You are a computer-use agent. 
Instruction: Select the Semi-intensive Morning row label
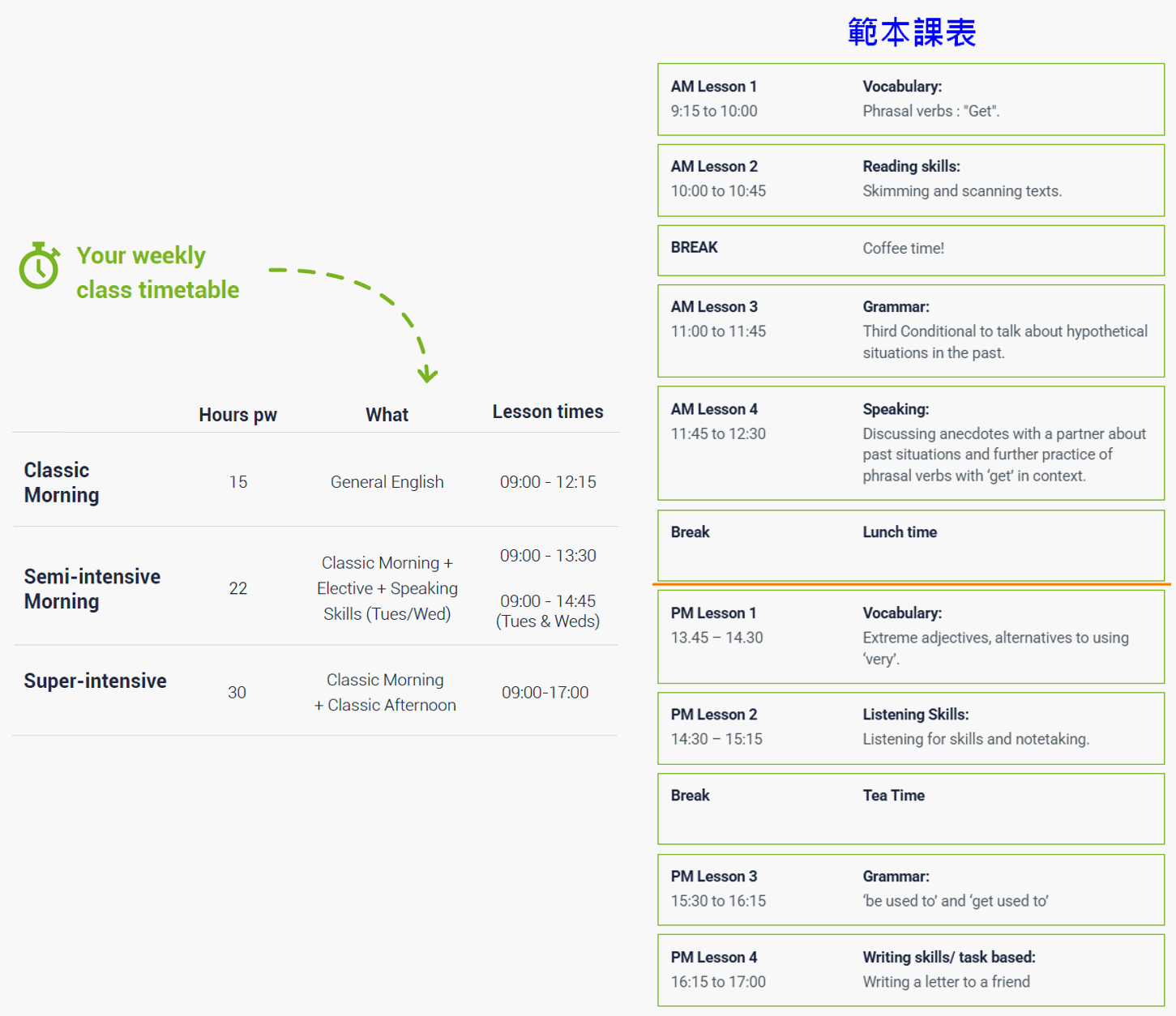coord(92,588)
